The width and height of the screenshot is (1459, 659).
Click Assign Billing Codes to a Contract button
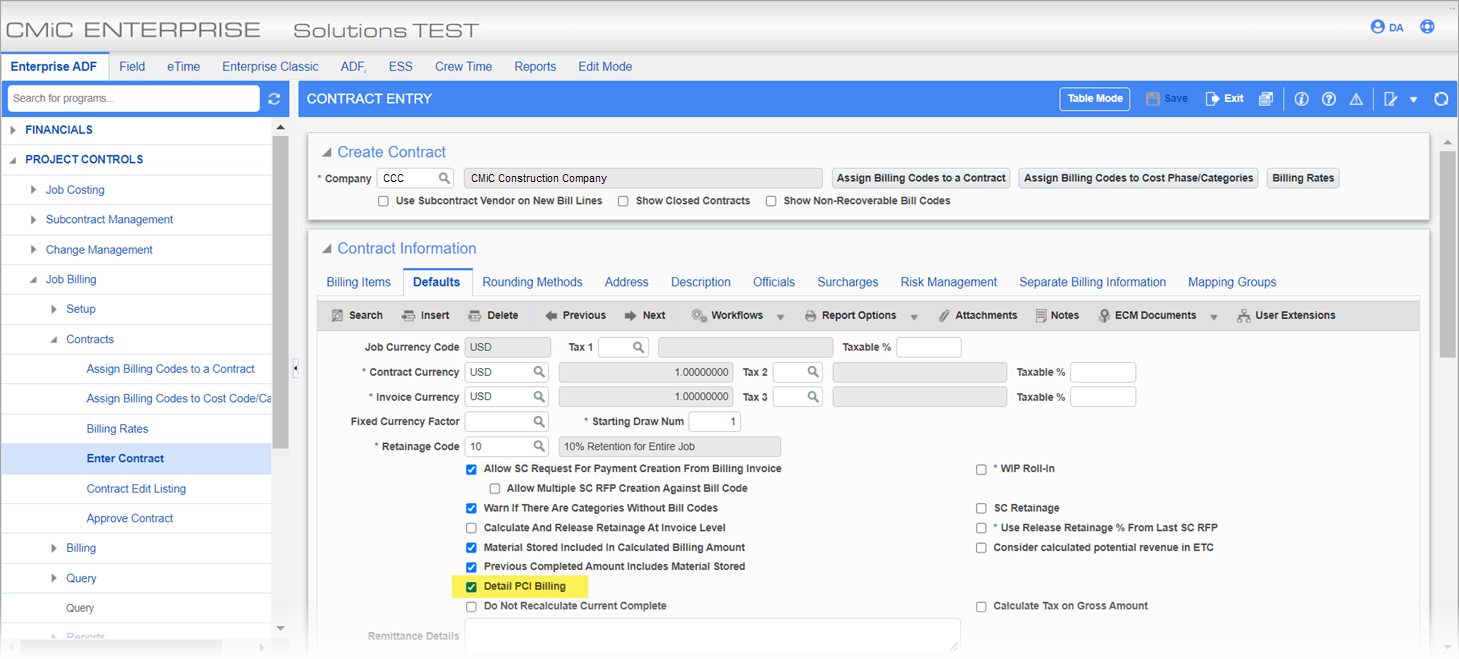pyautogui.click(x=921, y=178)
